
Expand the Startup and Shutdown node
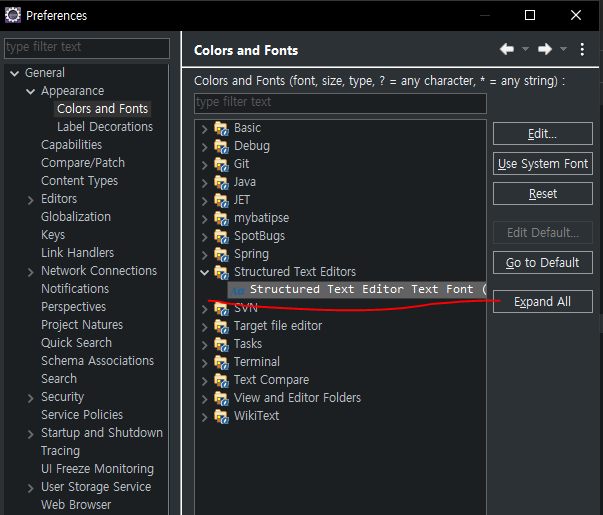click(31, 434)
